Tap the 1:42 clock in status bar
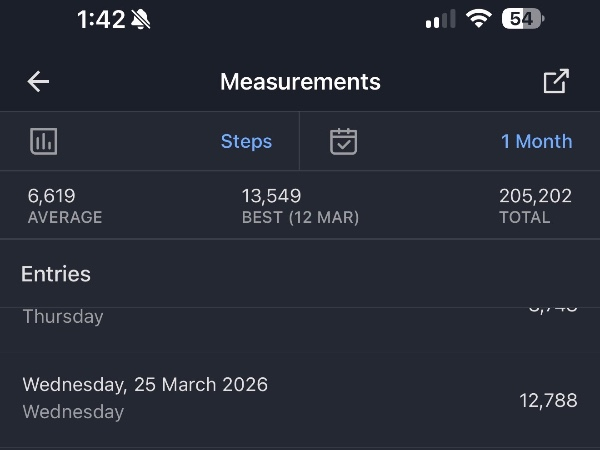 101,20
